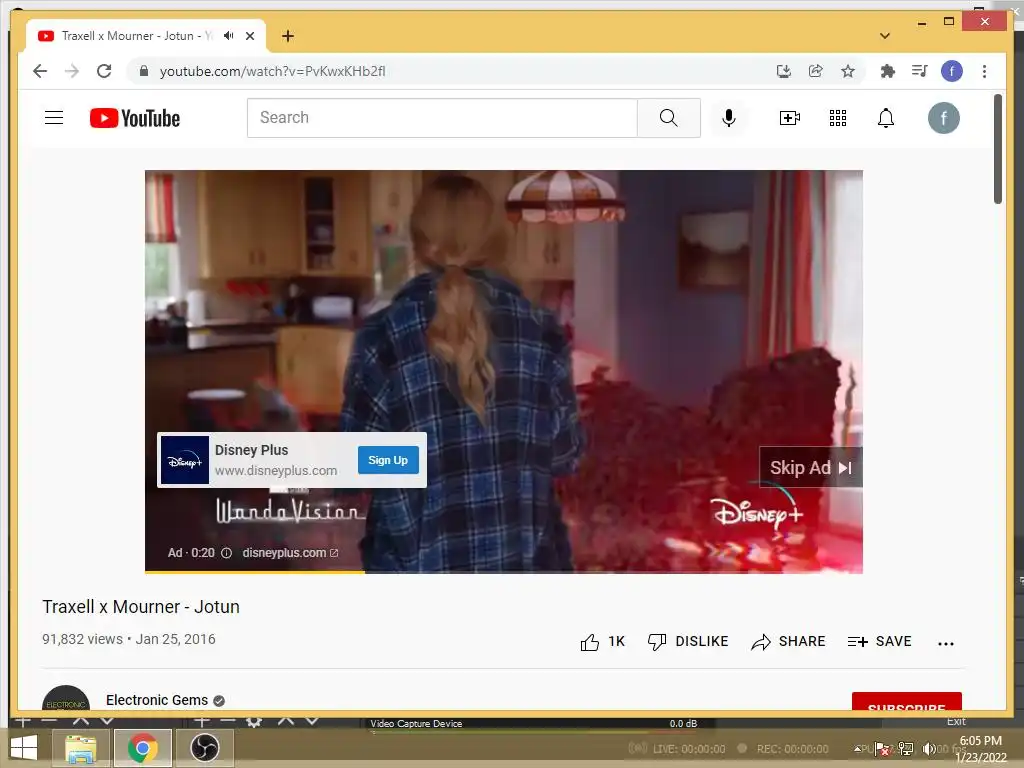Click the install app icon in address bar
The width and height of the screenshot is (1024, 768).
784,71
